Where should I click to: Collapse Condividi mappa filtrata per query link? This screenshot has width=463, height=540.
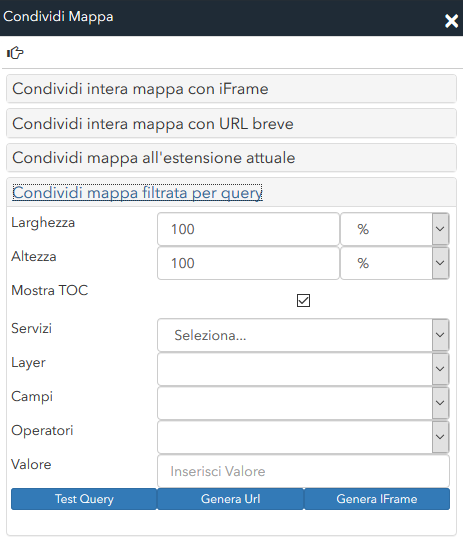pos(137,193)
